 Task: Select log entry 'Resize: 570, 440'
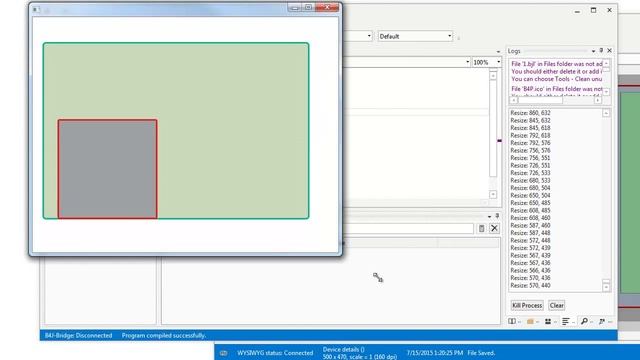coord(530,285)
